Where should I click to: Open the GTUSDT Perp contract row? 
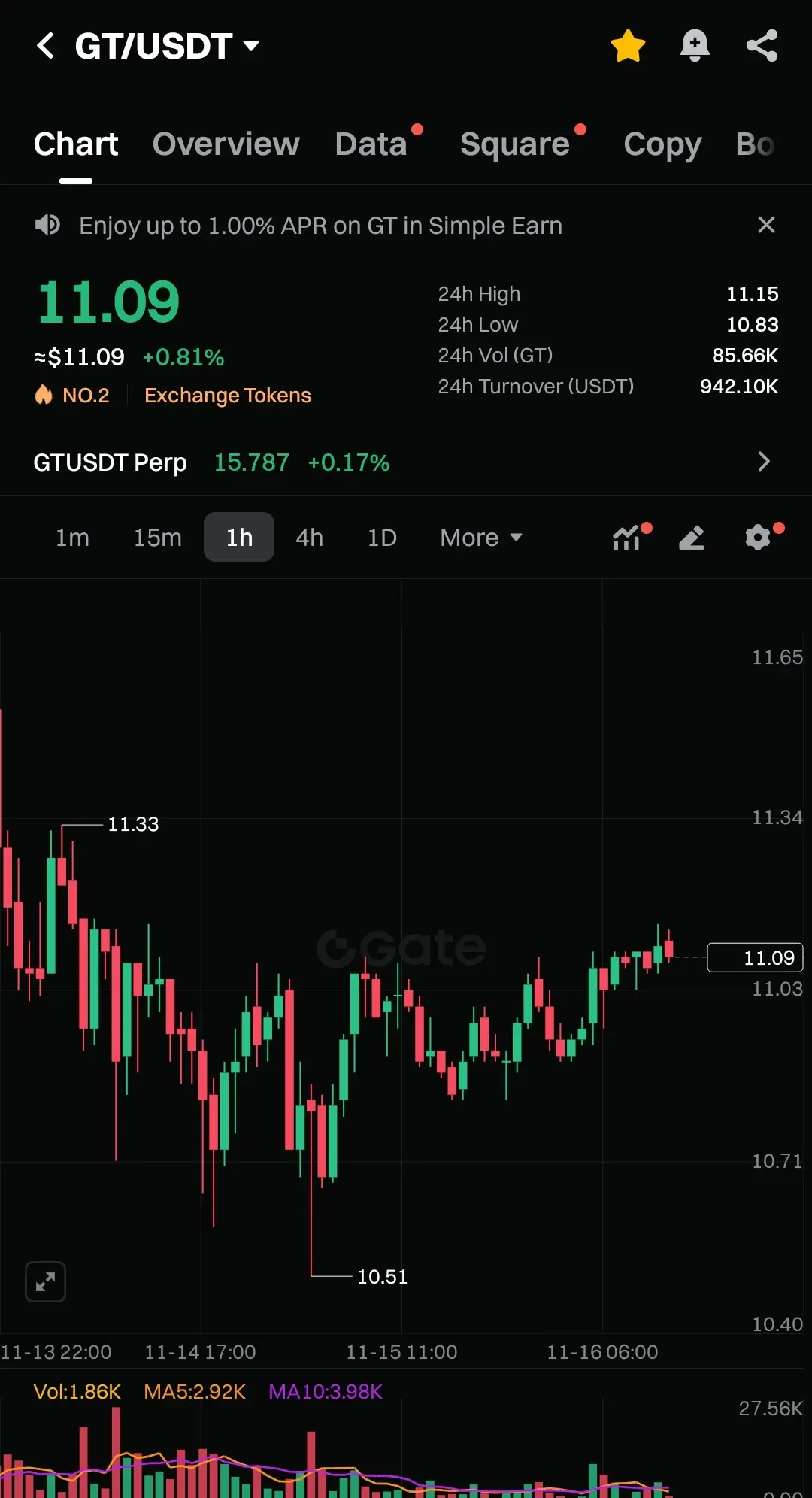click(406, 462)
